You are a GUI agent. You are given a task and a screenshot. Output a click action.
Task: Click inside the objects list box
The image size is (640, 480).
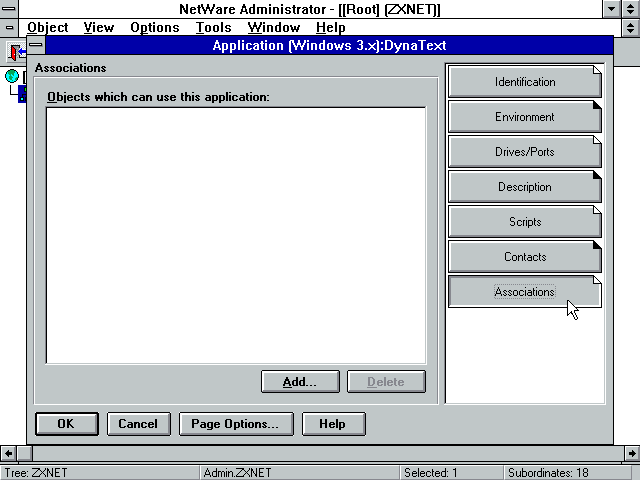236,235
